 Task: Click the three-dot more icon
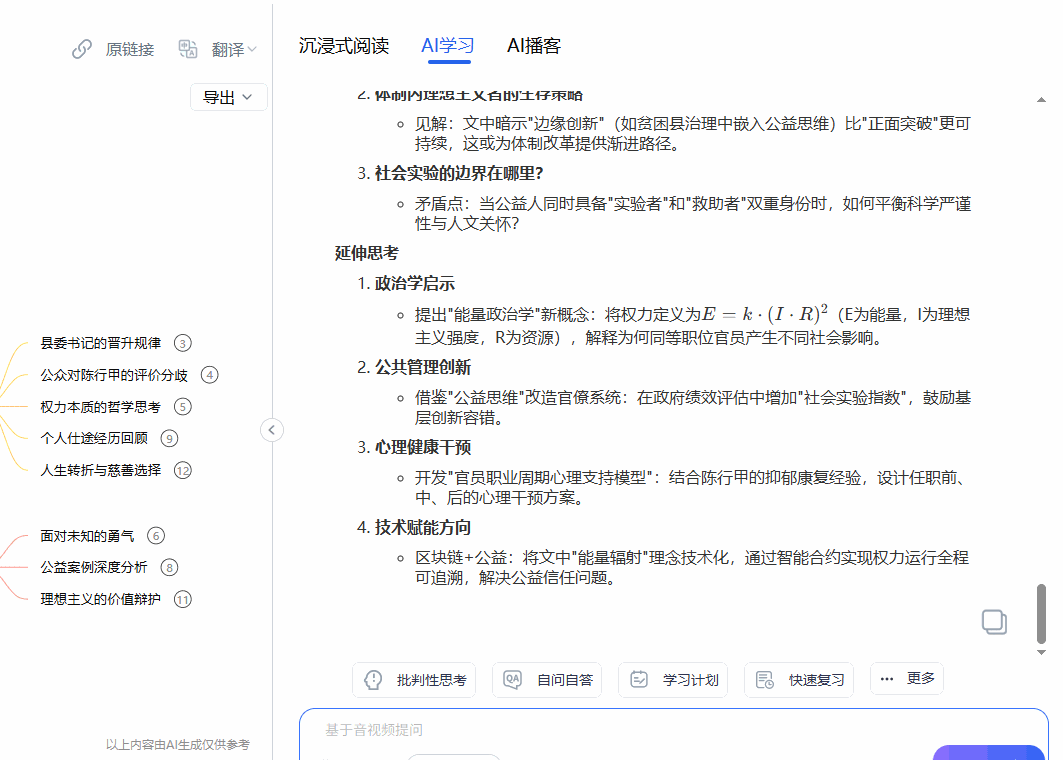tap(886, 679)
